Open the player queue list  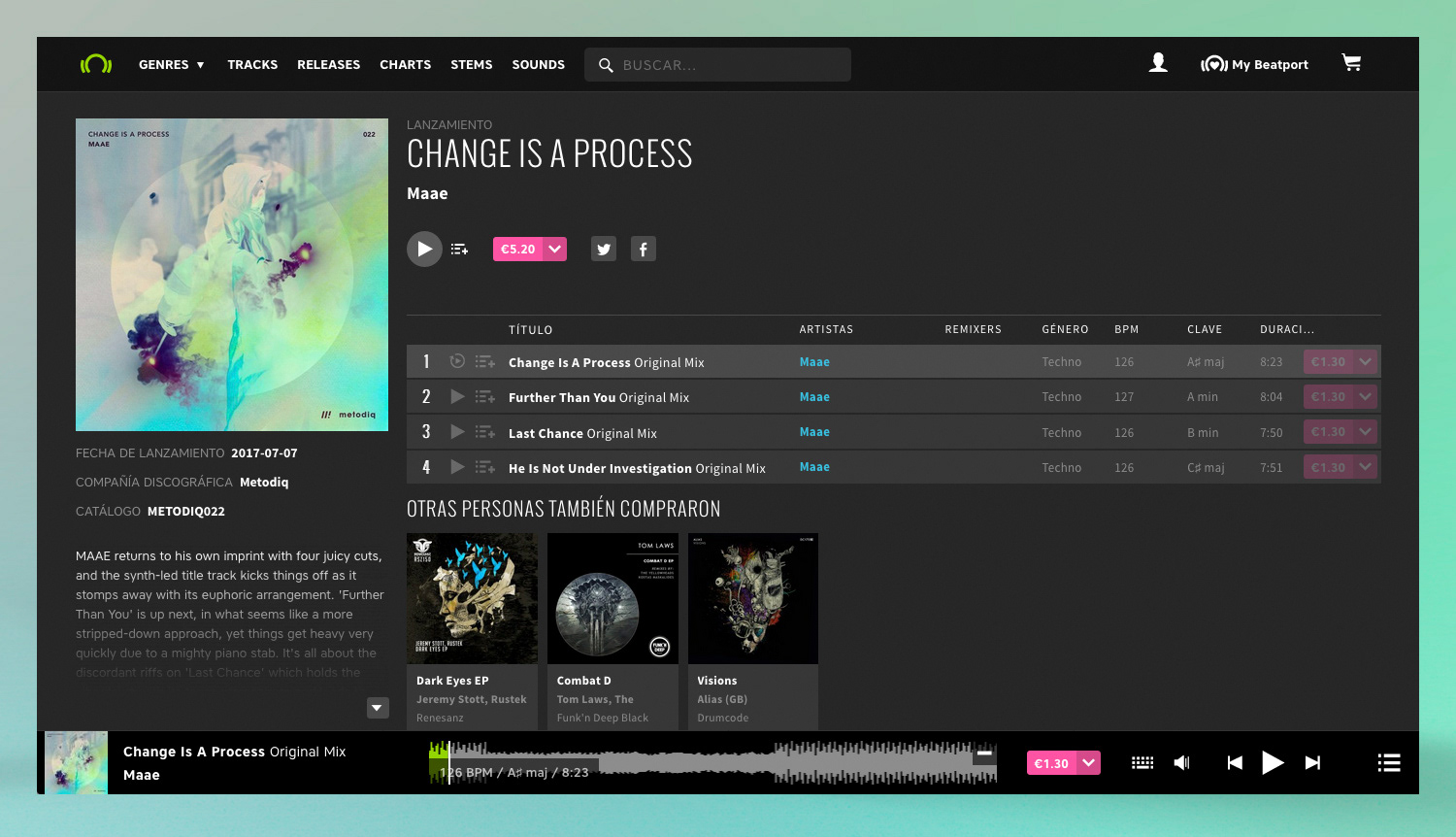1389,763
